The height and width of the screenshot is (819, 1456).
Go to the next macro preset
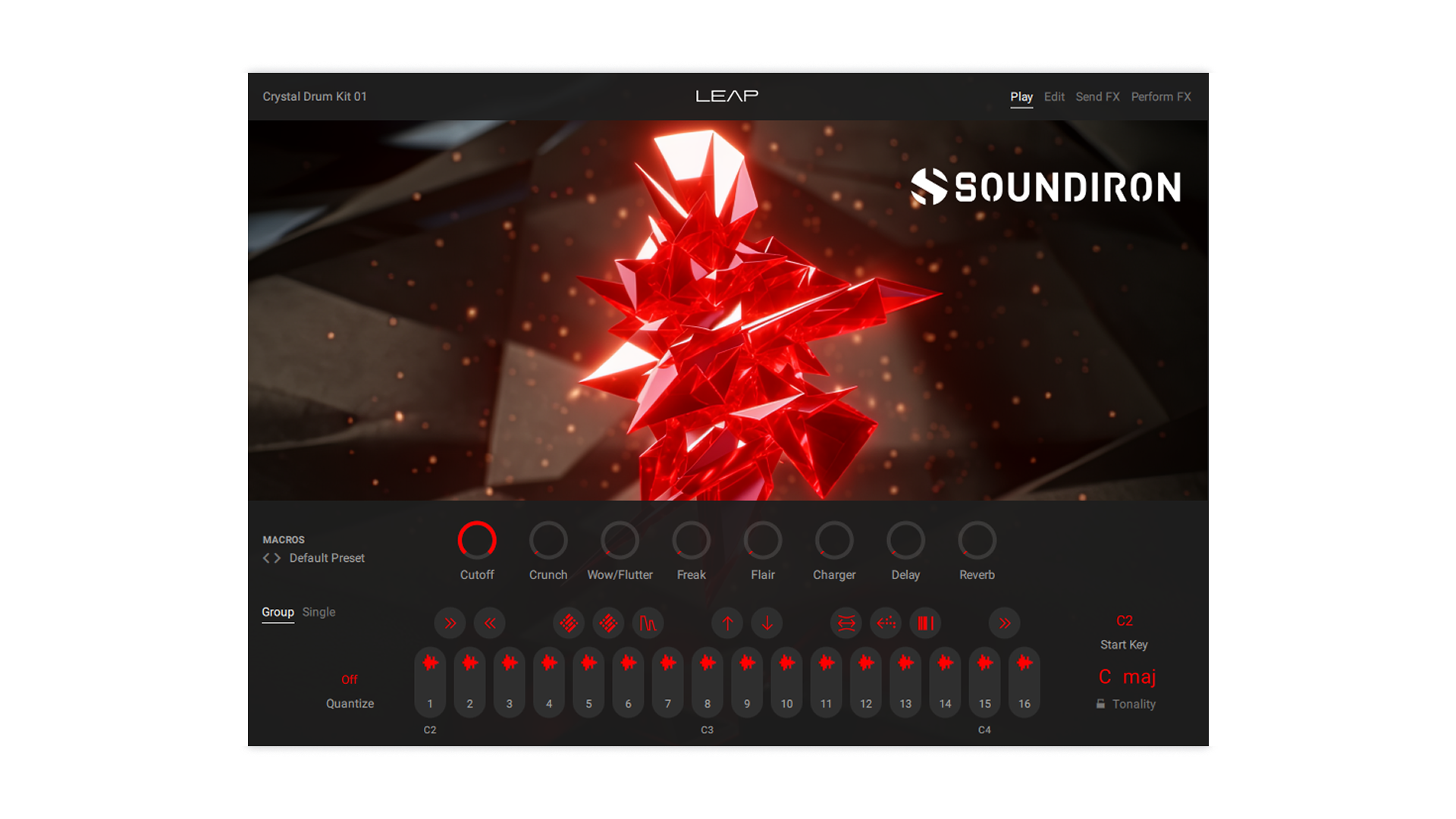278,558
